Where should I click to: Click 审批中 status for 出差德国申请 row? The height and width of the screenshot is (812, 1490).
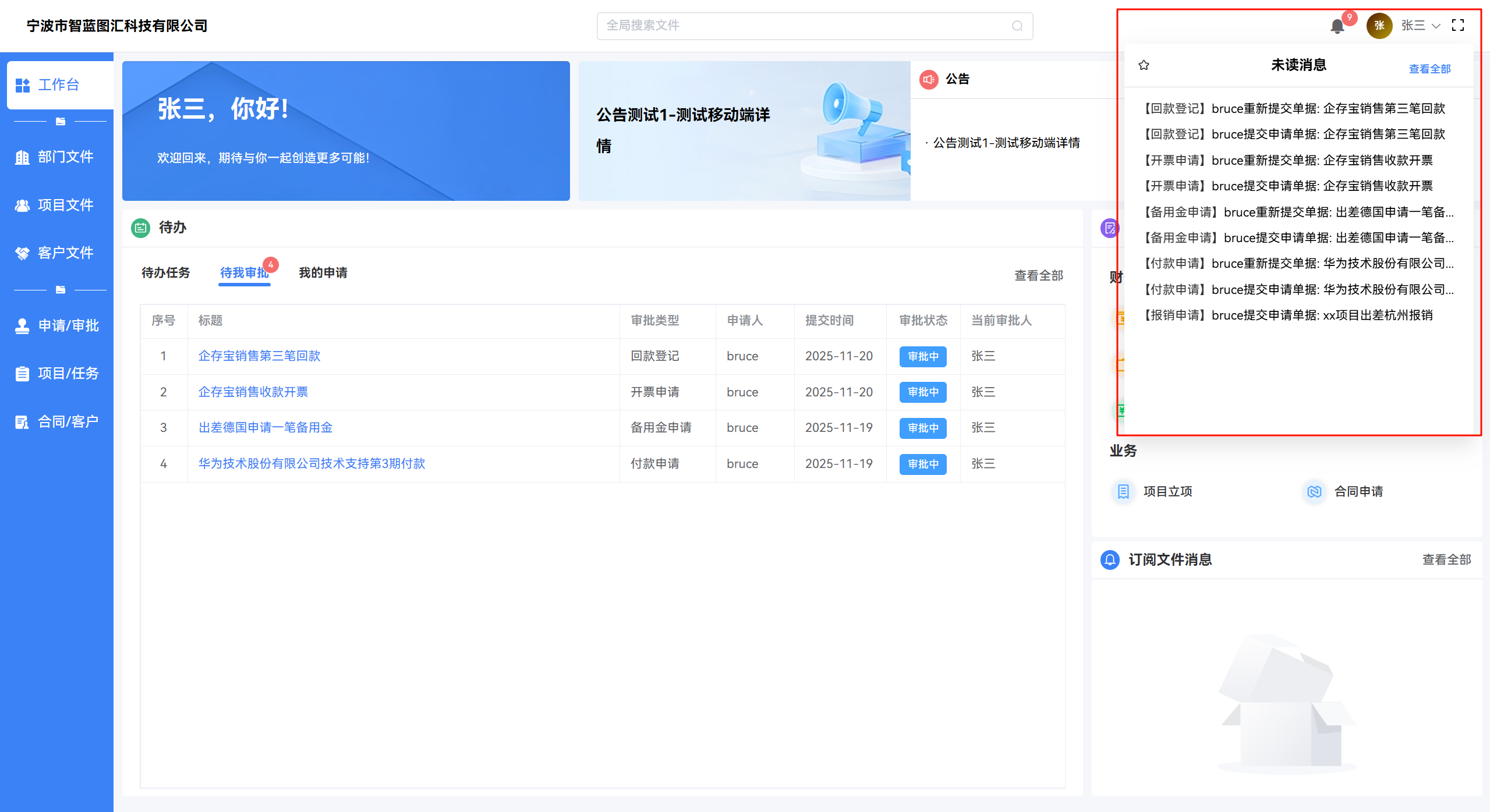click(922, 428)
